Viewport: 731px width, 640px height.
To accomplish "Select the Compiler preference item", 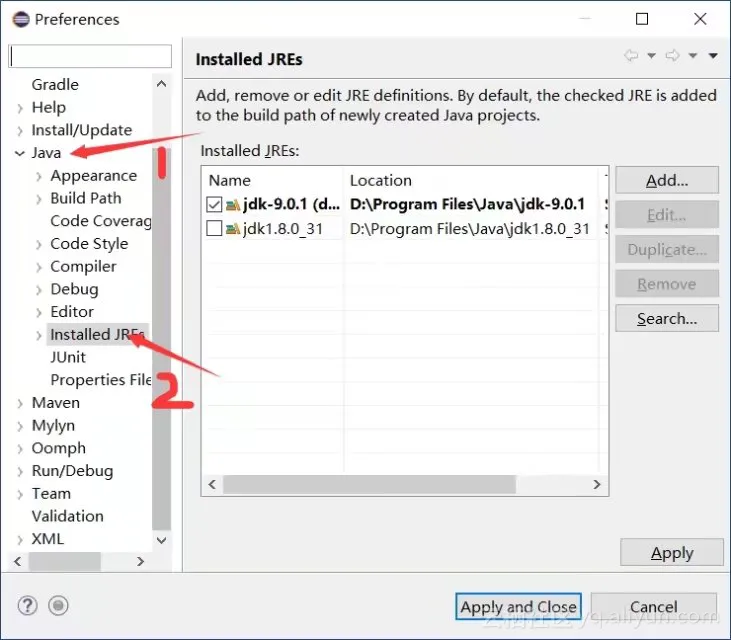I will pyautogui.click(x=83, y=267).
